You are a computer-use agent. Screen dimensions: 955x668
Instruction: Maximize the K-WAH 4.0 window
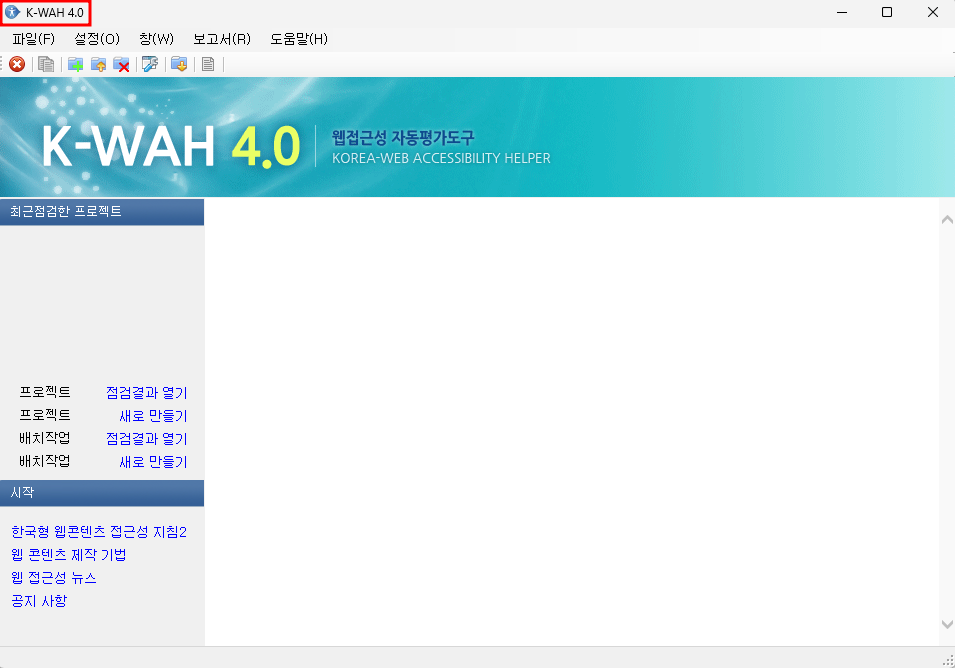pos(887,12)
